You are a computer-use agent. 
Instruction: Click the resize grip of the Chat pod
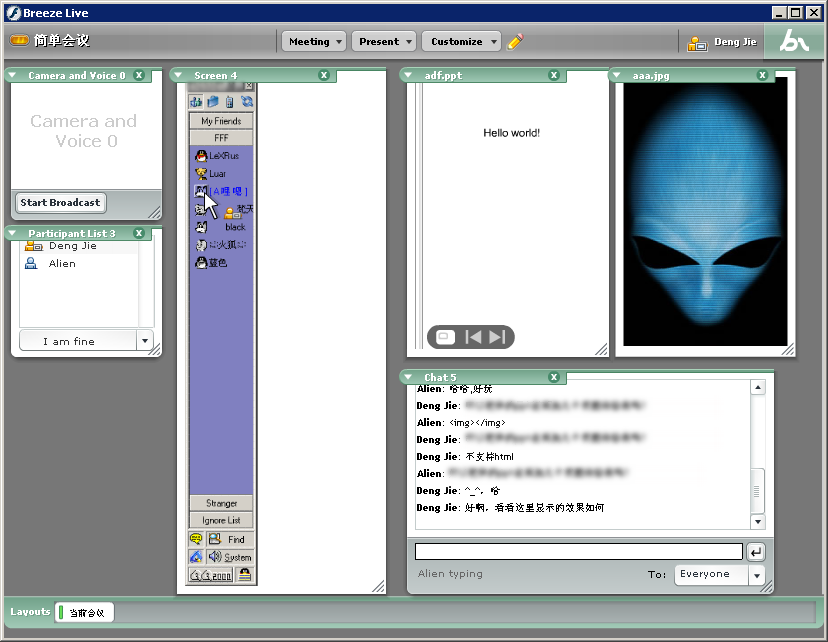(x=766, y=586)
